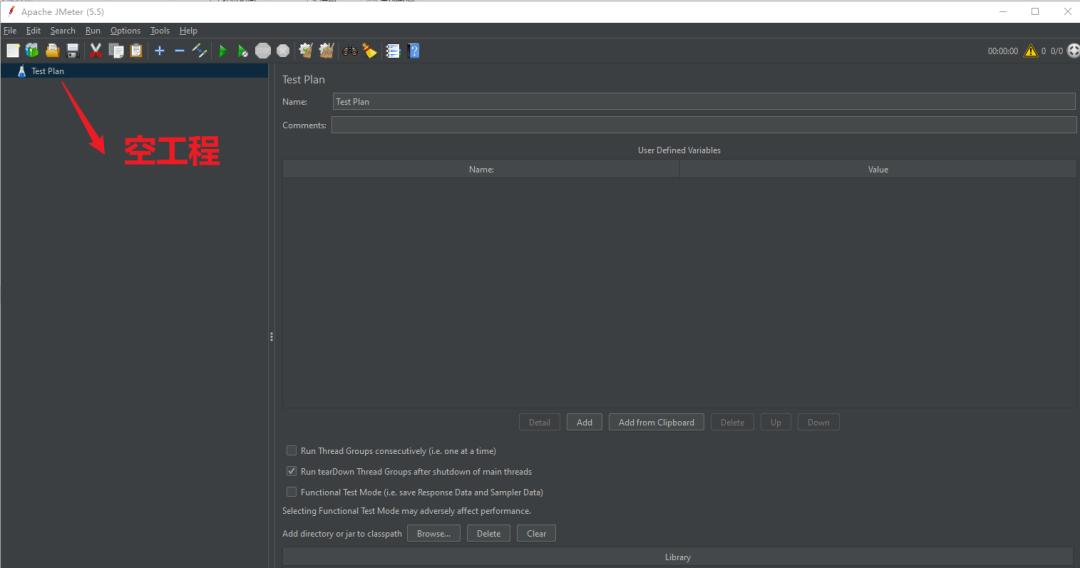This screenshot has width=1080, height=568.
Task: Open the Help menu
Action: pyautogui.click(x=188, y=31)
